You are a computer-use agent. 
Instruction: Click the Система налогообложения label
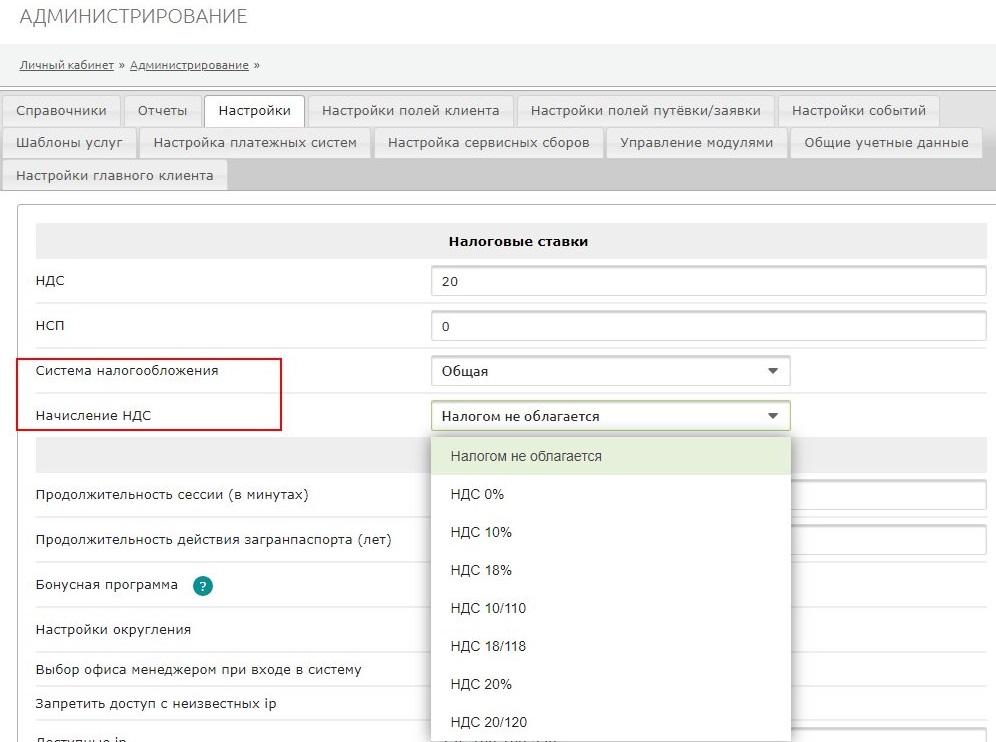point(127,371)
